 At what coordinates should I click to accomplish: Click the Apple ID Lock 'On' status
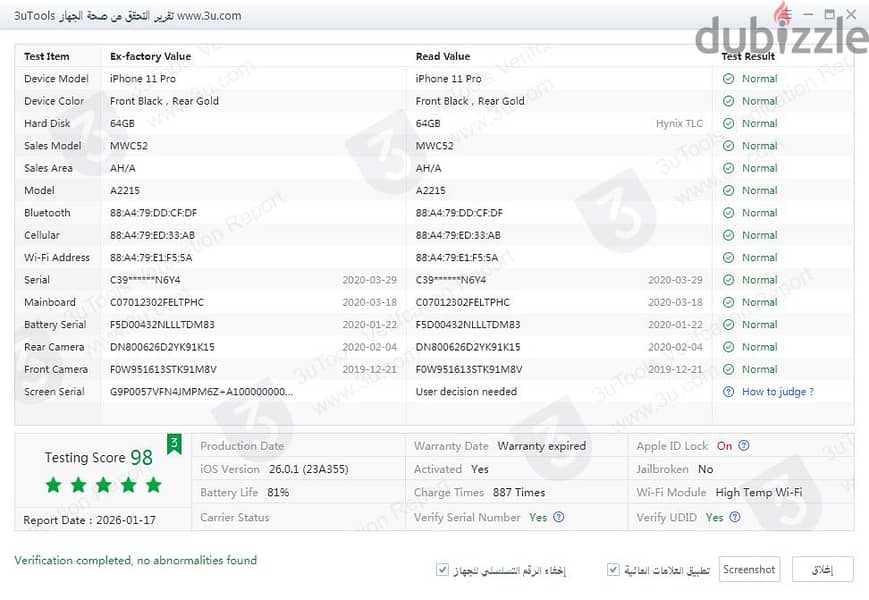tap(724, 446)
